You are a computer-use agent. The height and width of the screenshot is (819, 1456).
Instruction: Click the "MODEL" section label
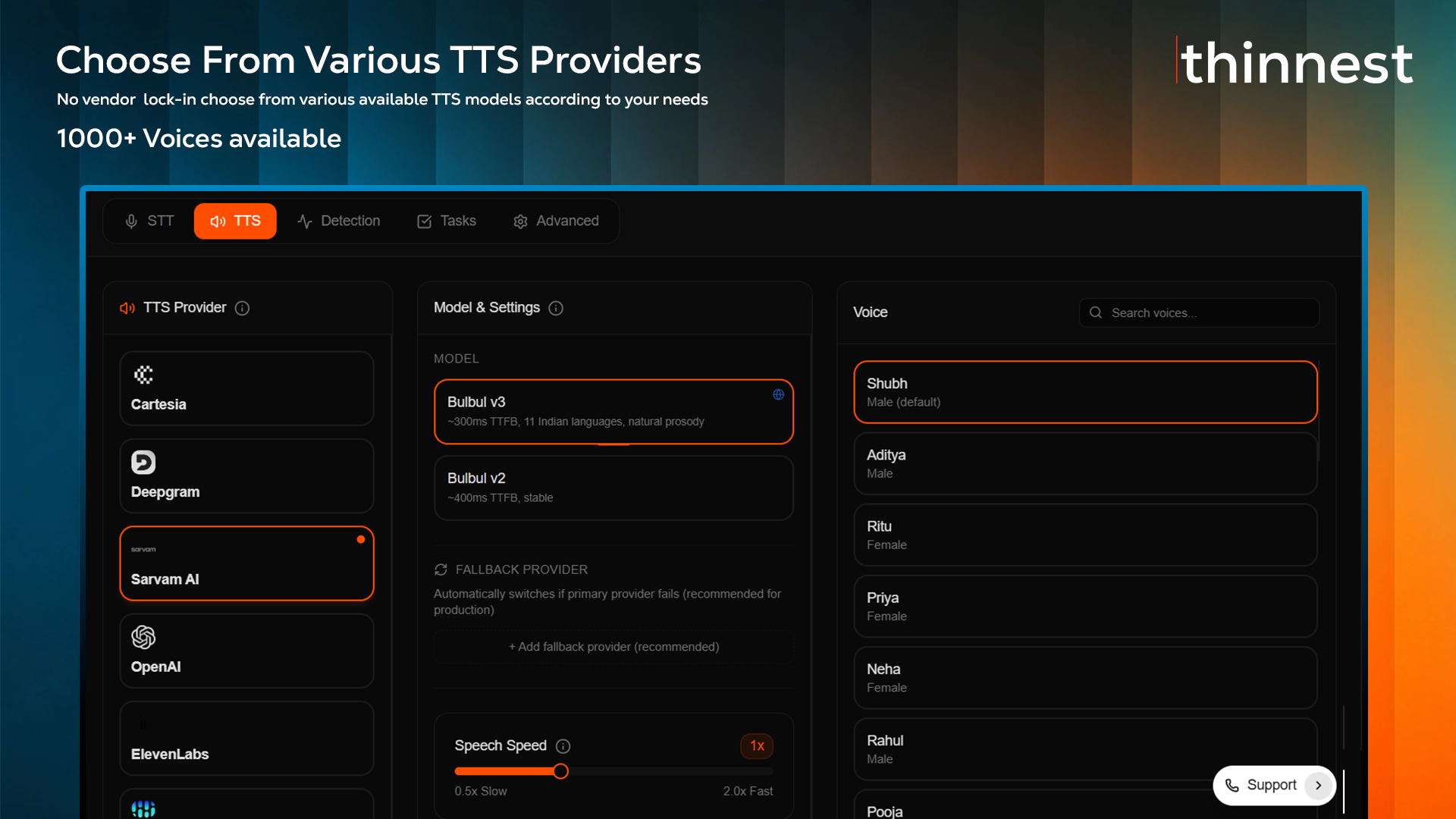(457, 359)
